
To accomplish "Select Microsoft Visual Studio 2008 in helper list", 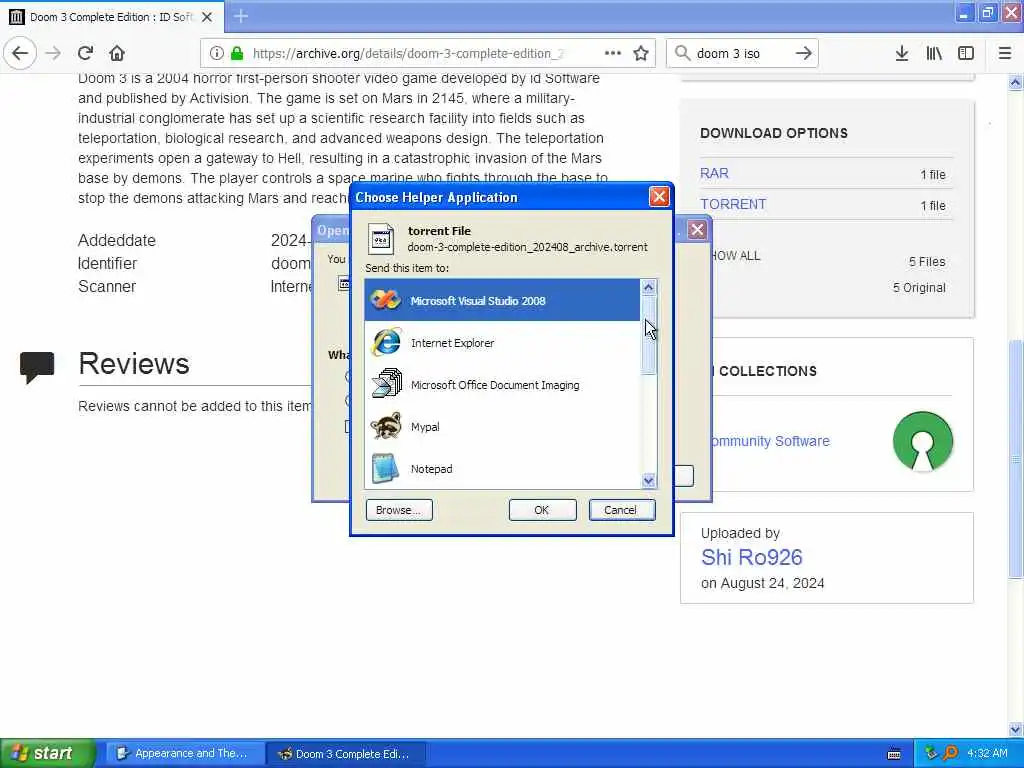I will (x=502, y=300).
